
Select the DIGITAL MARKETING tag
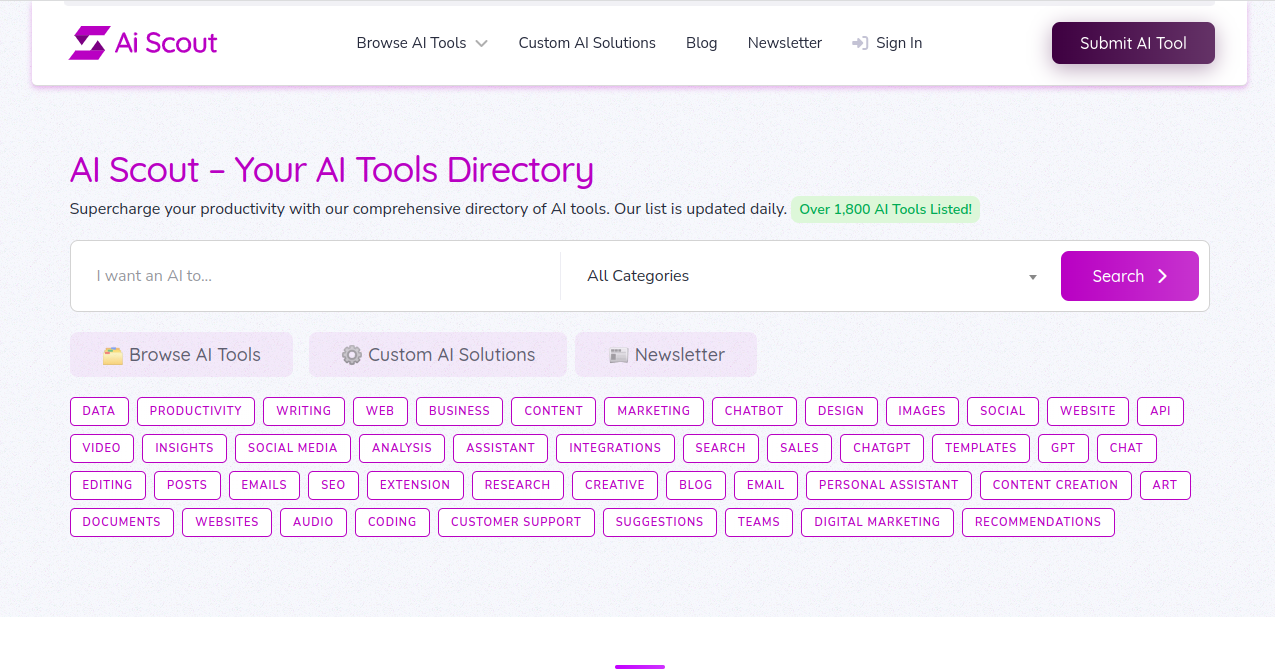coord(877,522)
